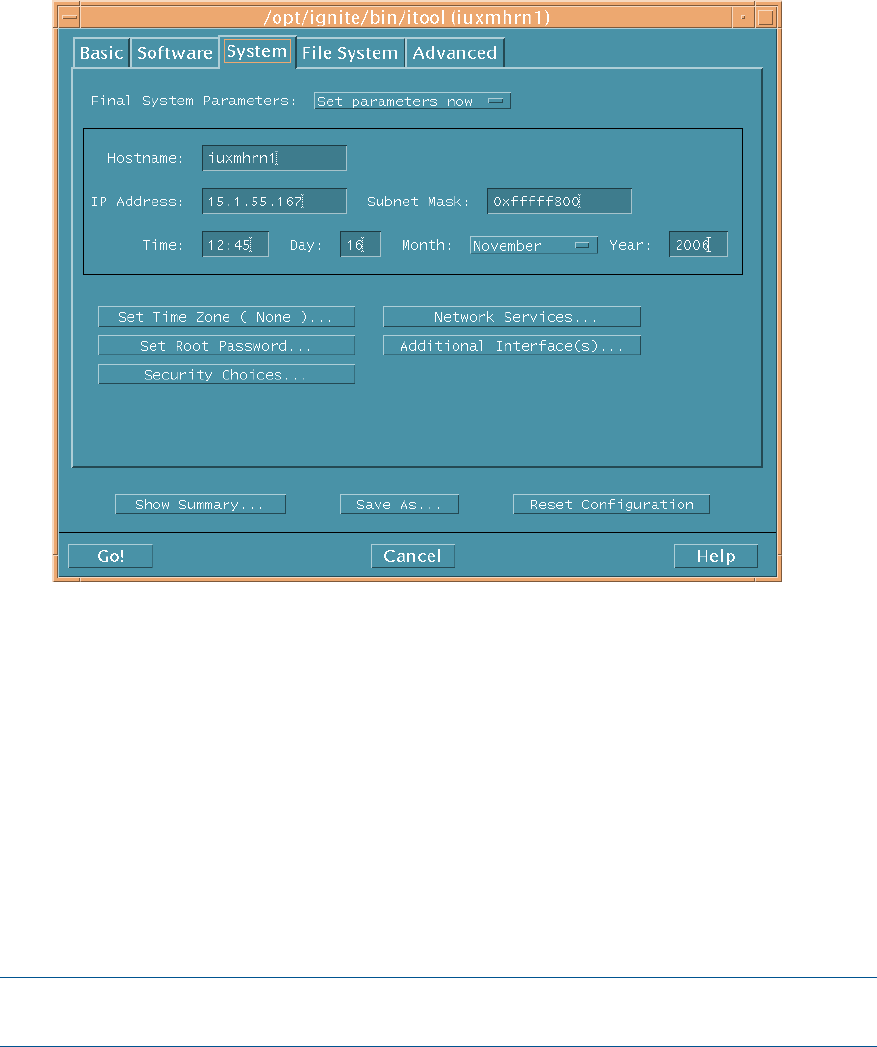Viewport: 877px width, 1047px height.
Task: Click Reset Configuration button
Action: pos(611,504)
